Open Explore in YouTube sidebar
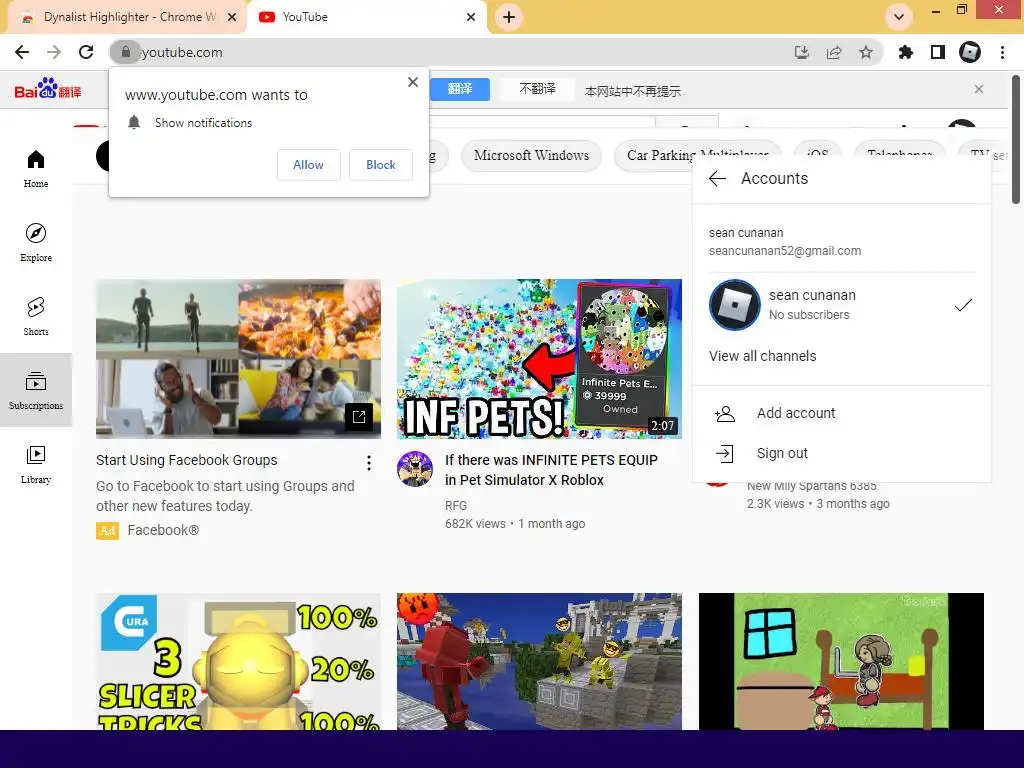This screenshot has width=1024, height=768. [36, 242]
